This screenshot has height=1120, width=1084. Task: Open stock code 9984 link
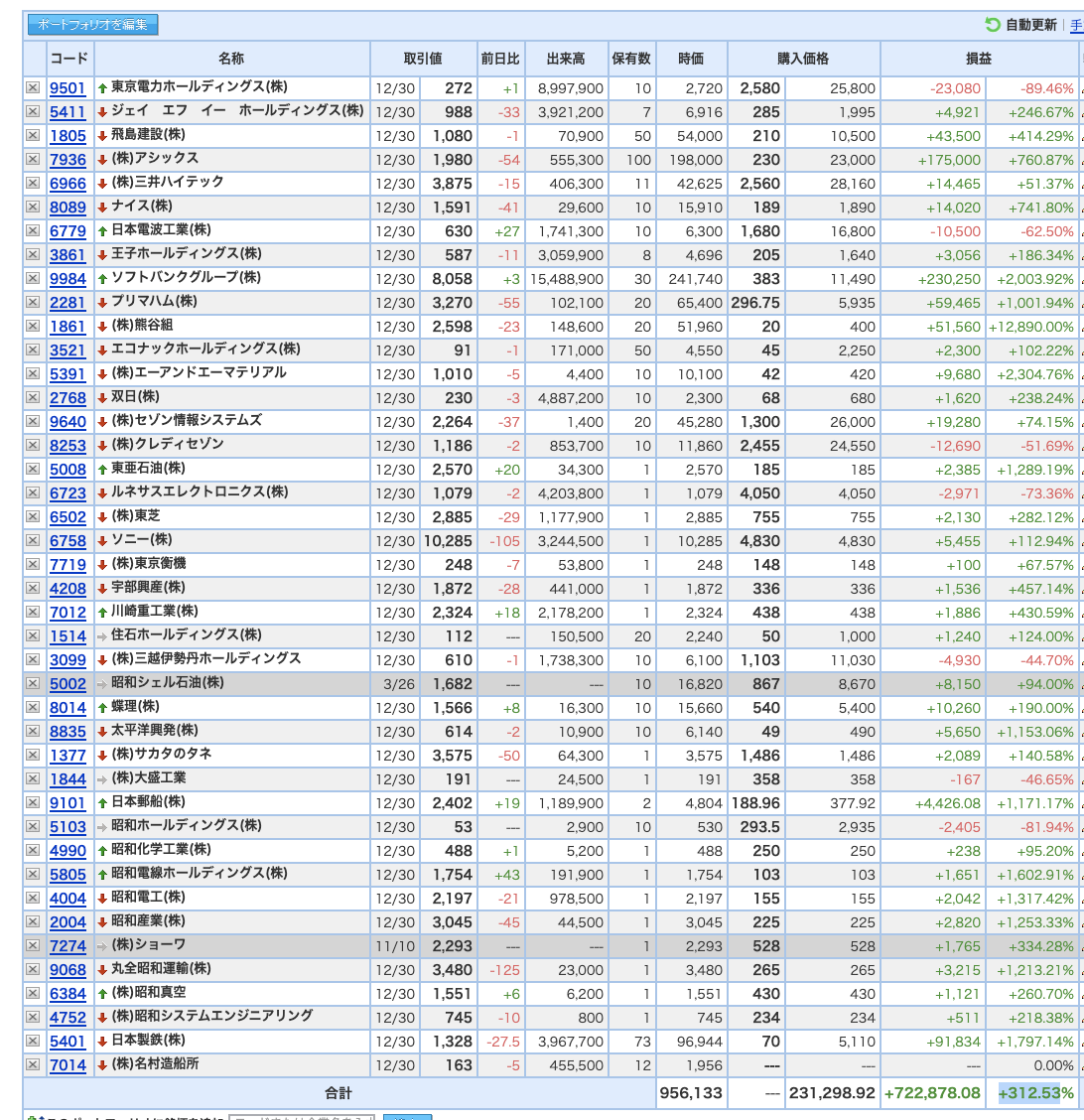tap(68, 279)
